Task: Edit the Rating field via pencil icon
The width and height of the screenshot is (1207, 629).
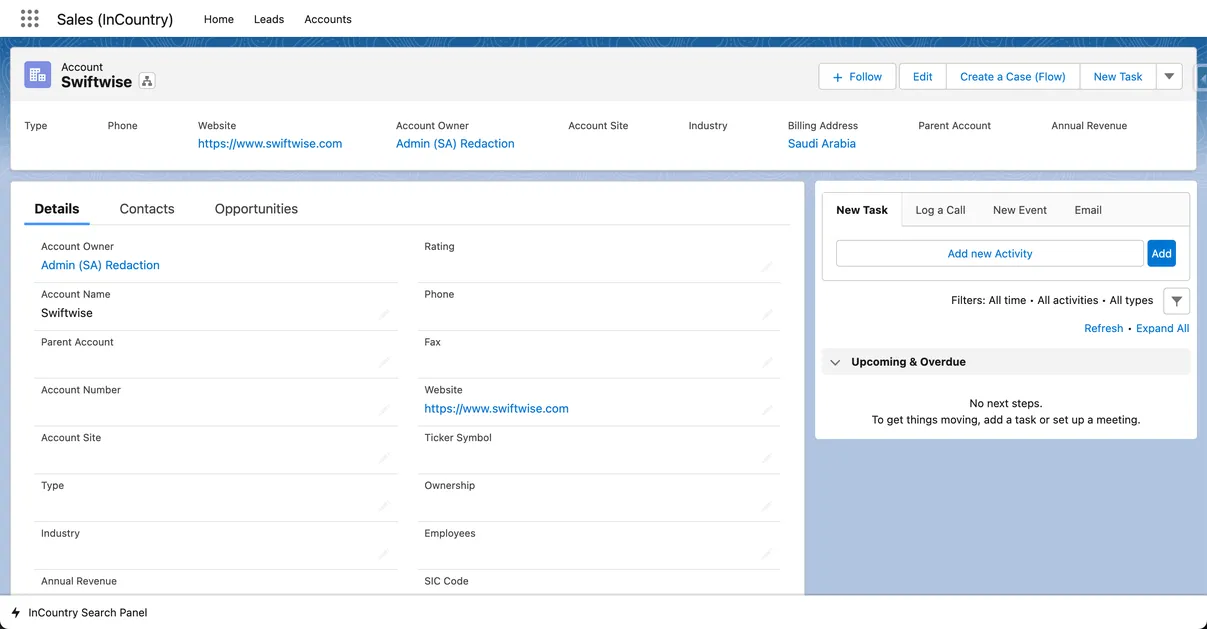Action: tap(767, 266)
